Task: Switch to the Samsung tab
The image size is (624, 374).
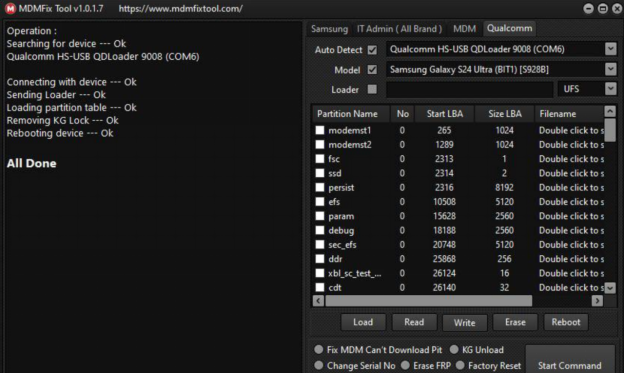Action: coord(329,29)
